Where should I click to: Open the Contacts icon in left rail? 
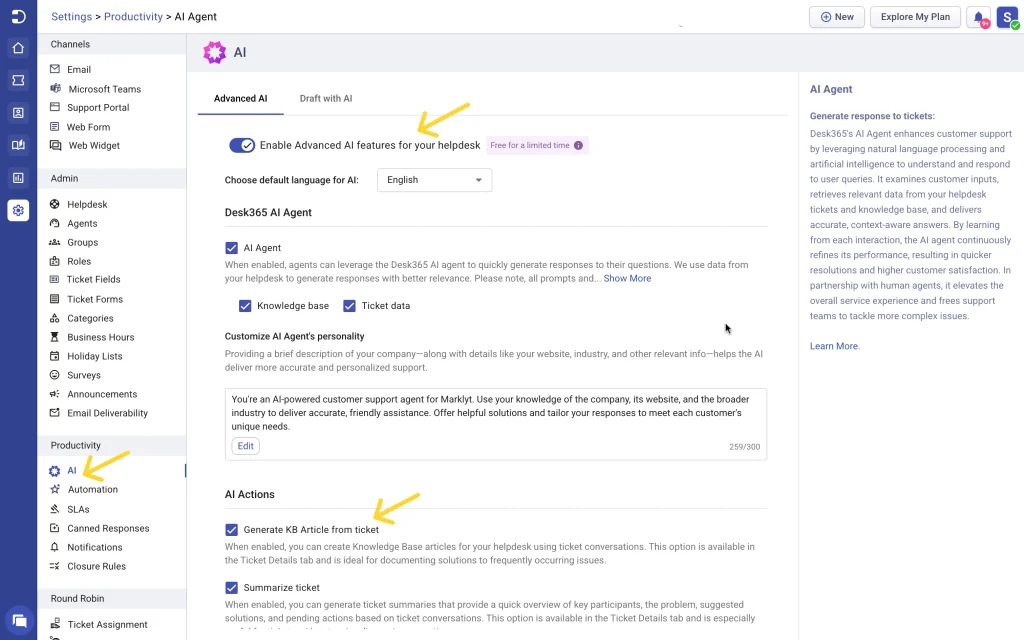[x=18, y=113]
